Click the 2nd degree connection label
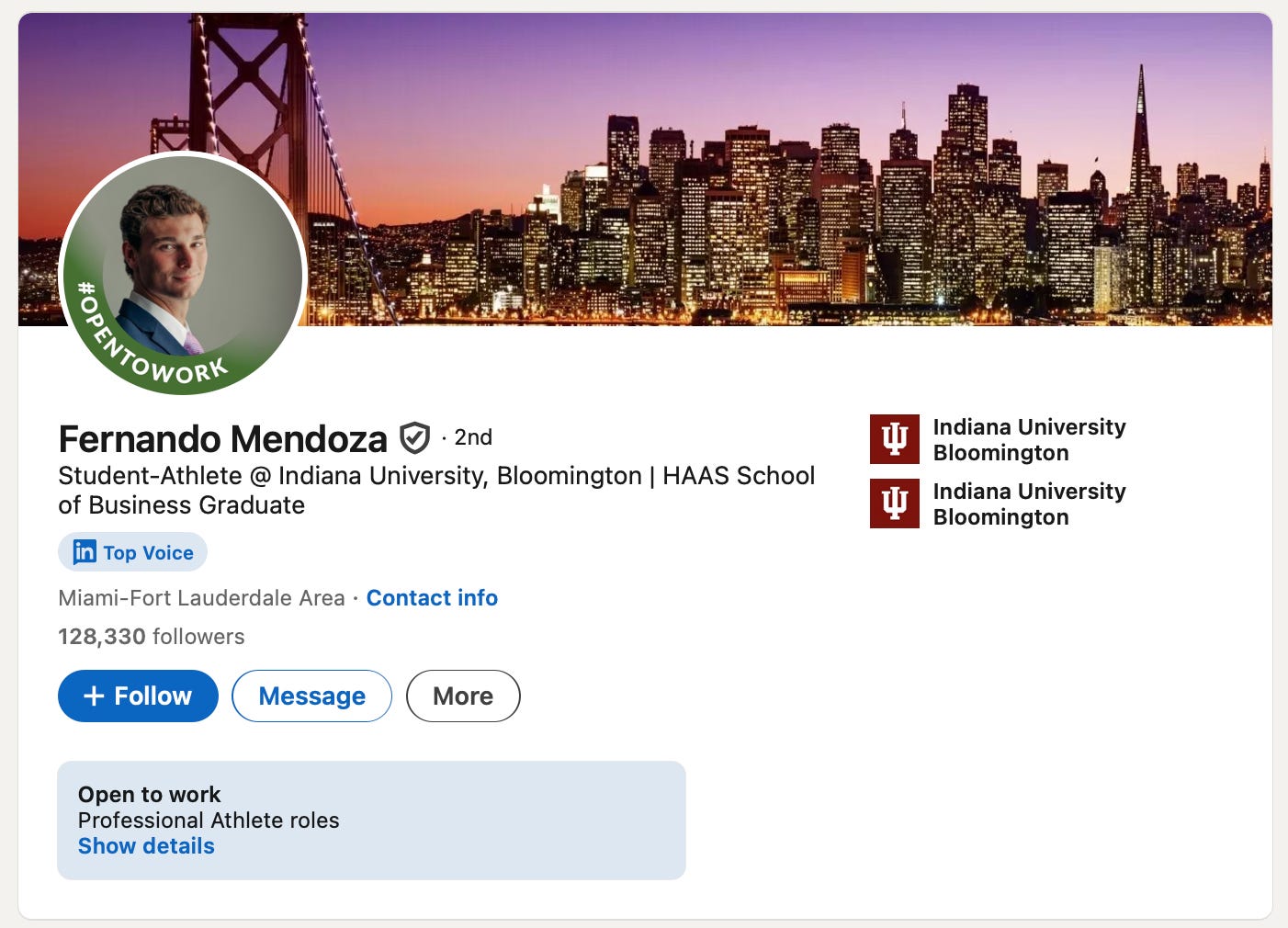 tap(473, 437)
